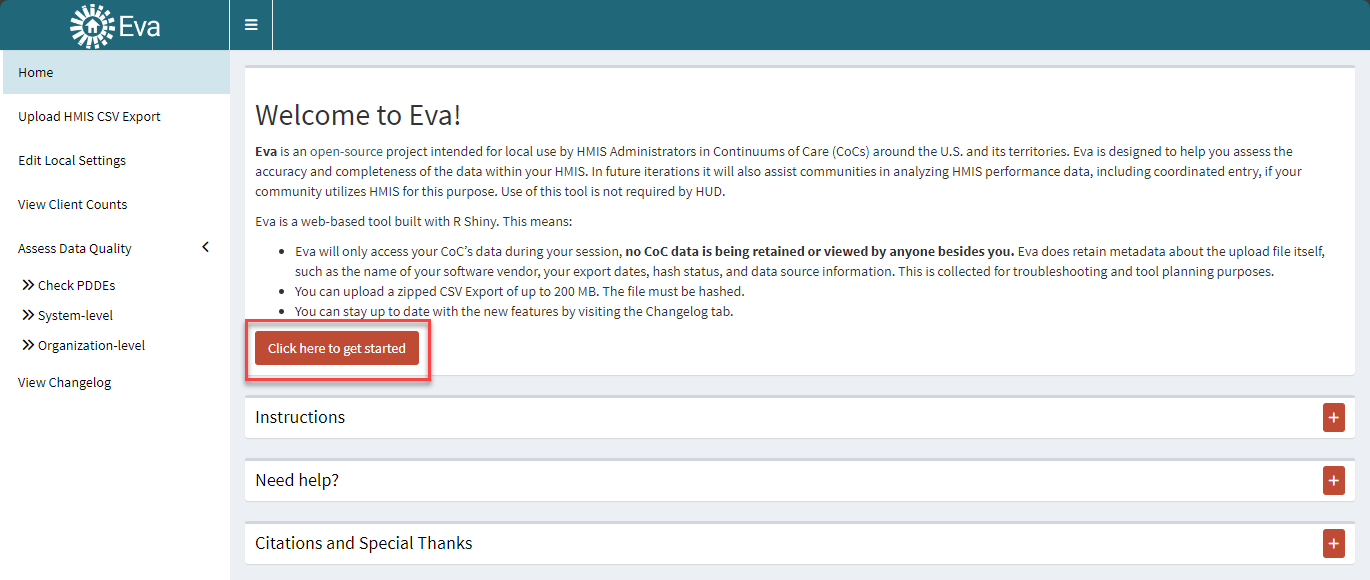Click the bullet about visiting the Changelog tab

click(x=514, y=311)
